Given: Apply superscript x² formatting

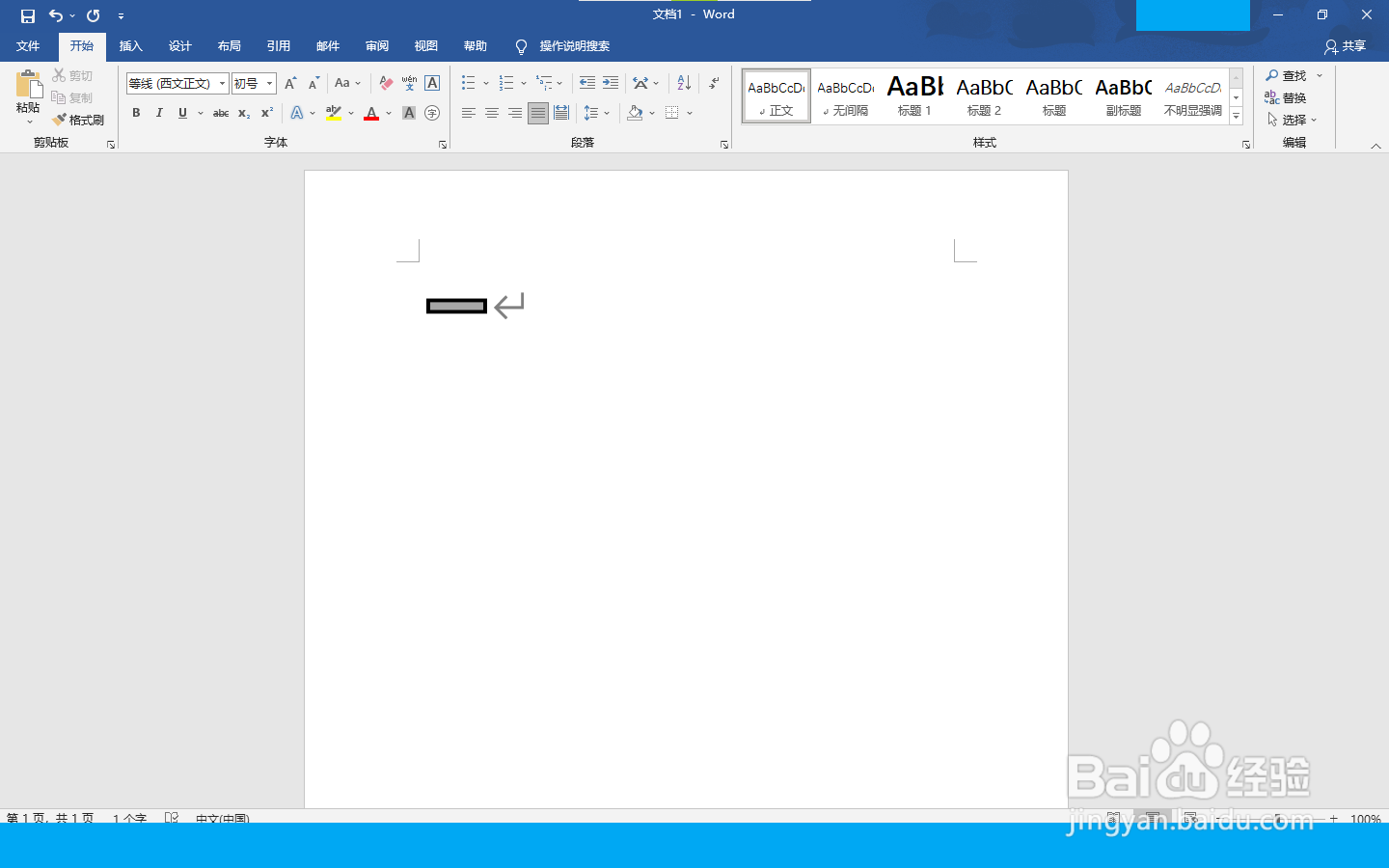Looking at the screenshot, I should click(267, 113).
